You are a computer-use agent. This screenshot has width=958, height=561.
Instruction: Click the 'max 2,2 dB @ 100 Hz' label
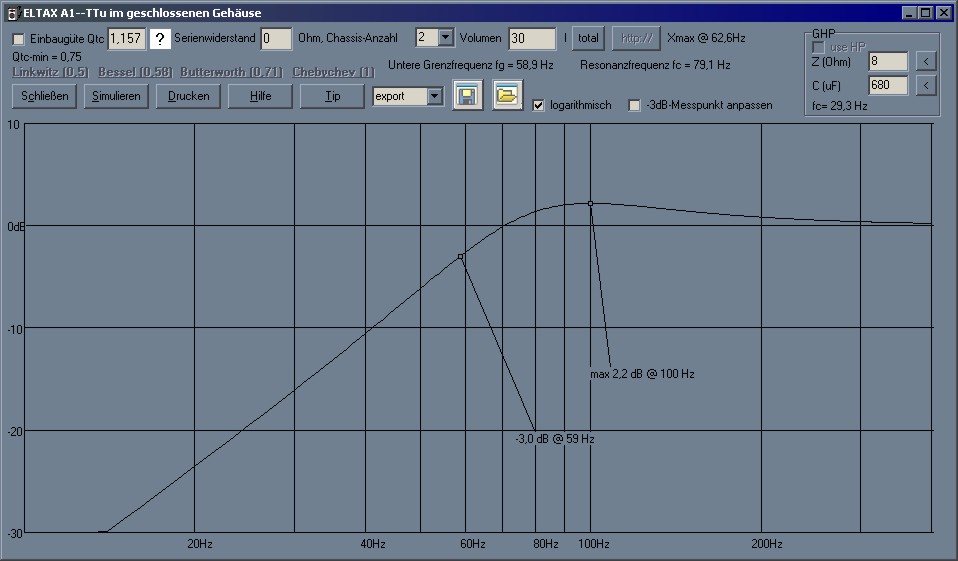(642, 374)
